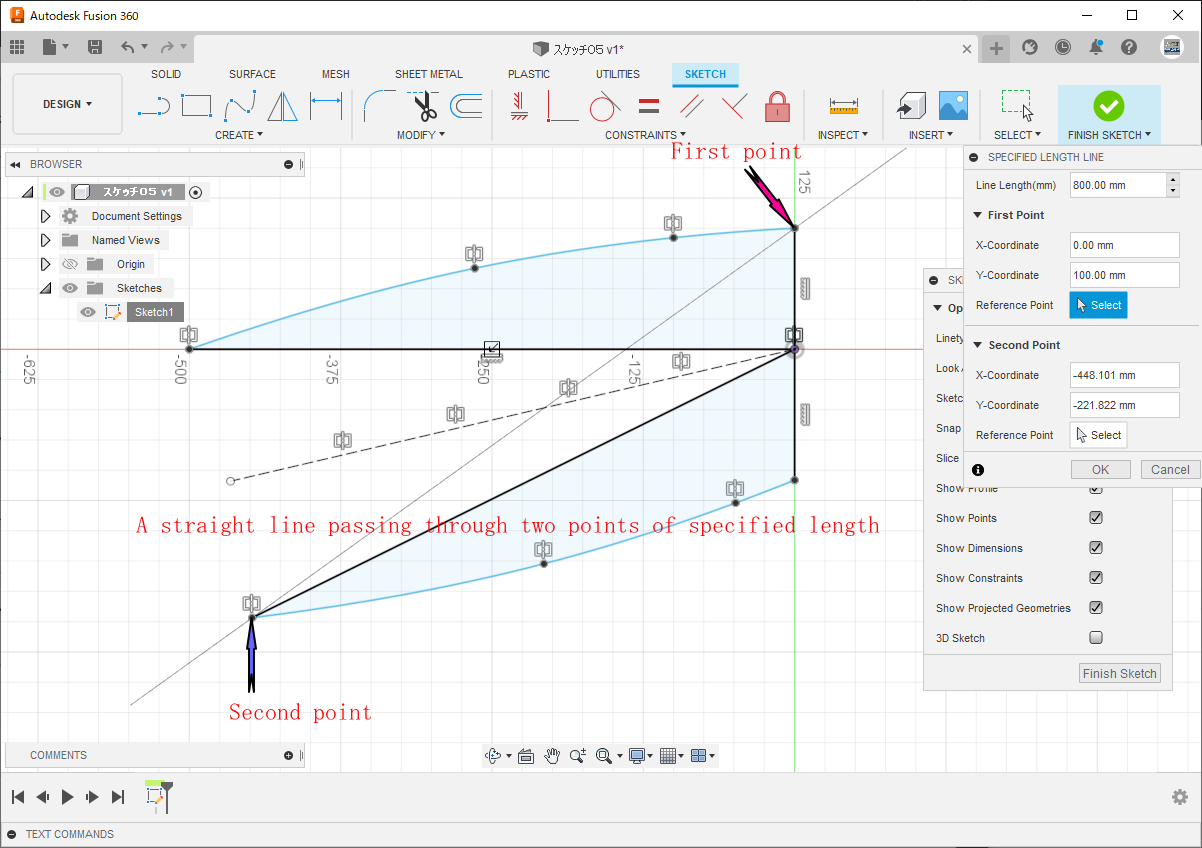Save the document with the disk icon
This screenshot has width=1202, height=848.
[95, 47]
